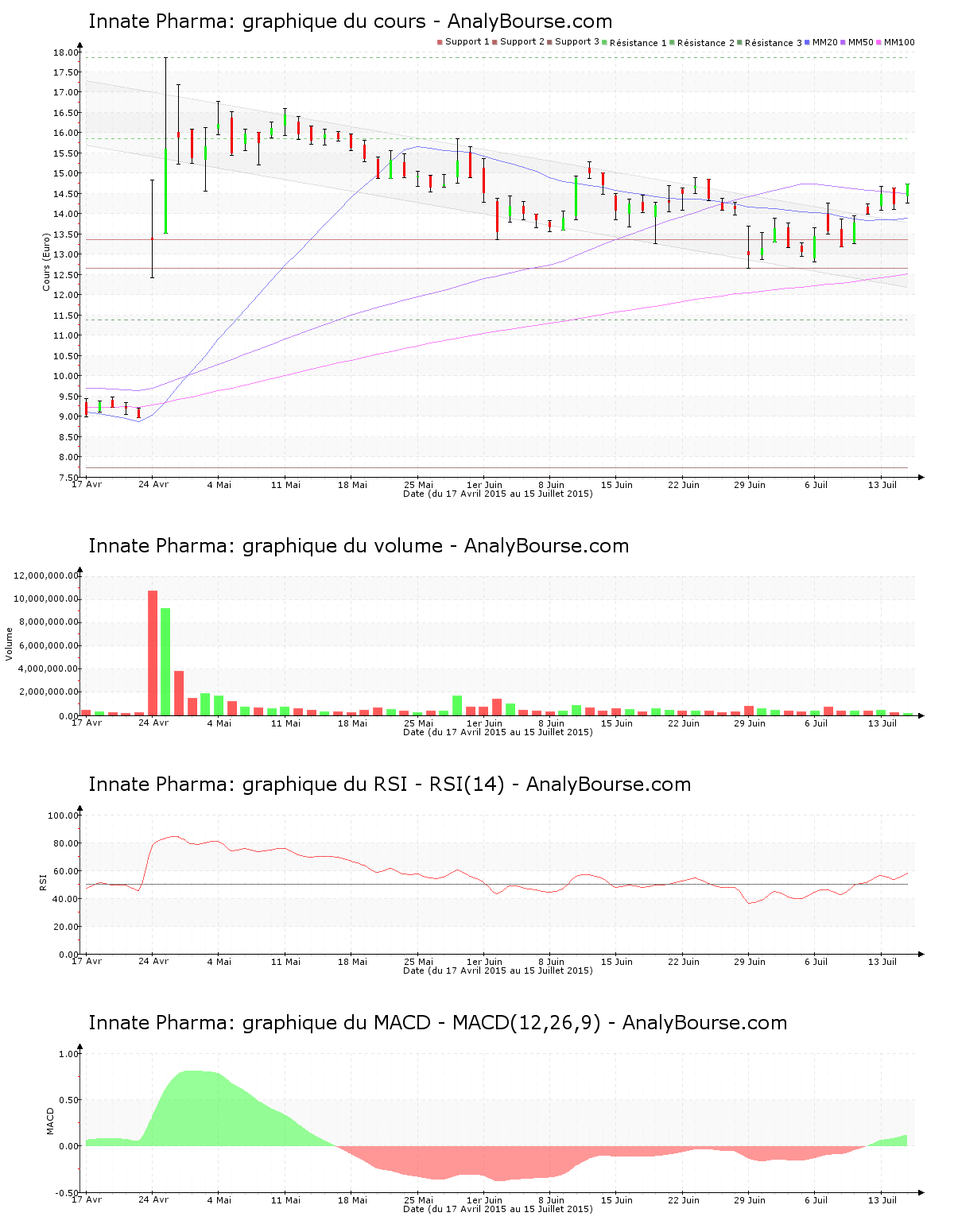Click the tallest green volume bar
This screenshot has height=1232, width=954.
click(165, 661)
